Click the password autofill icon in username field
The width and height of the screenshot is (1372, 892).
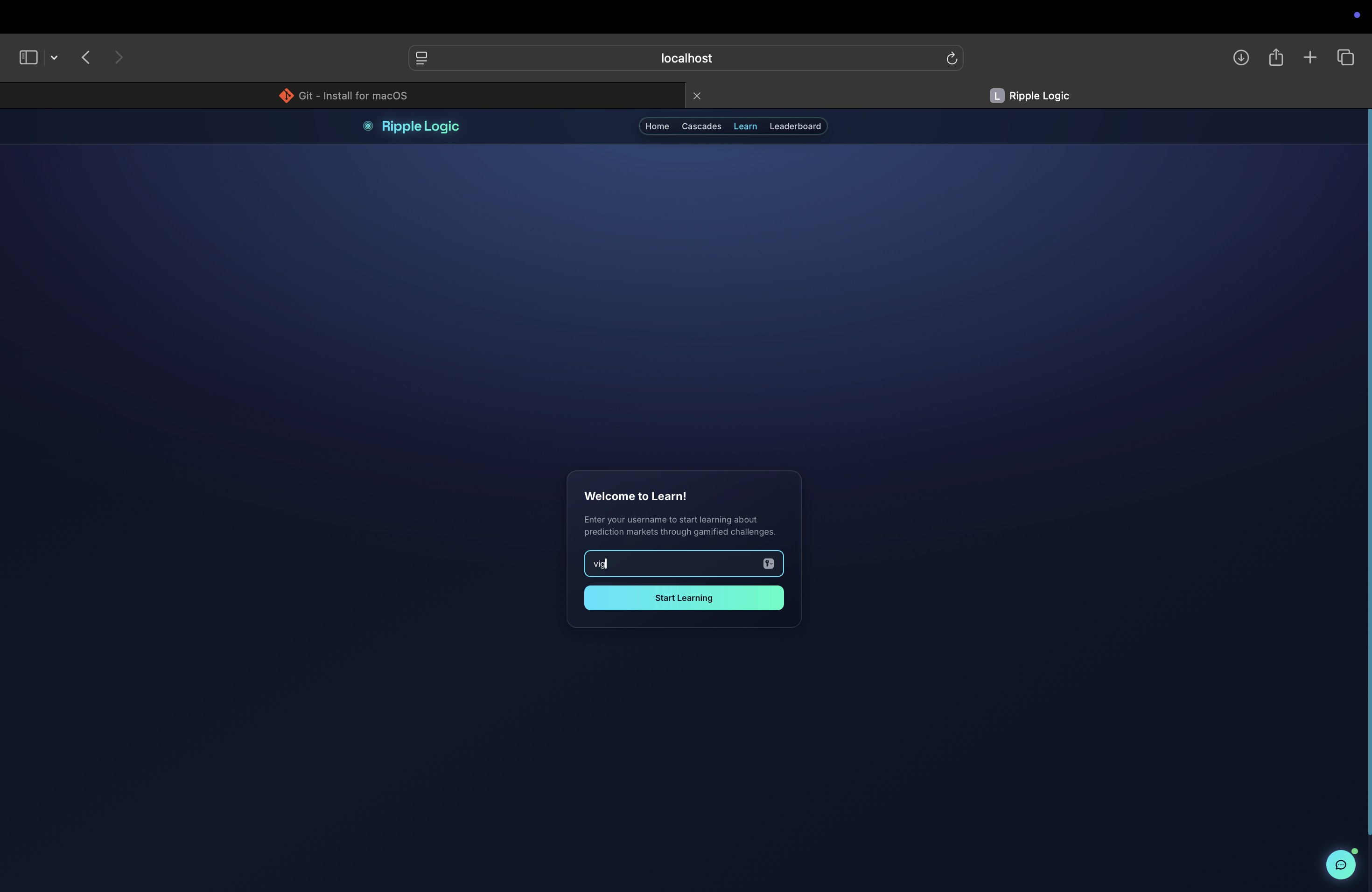pos(768,564)
